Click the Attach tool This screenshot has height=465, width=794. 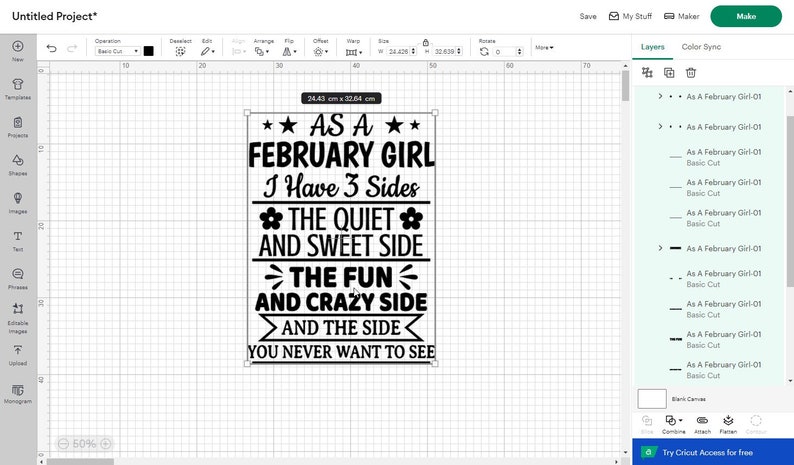702,424
